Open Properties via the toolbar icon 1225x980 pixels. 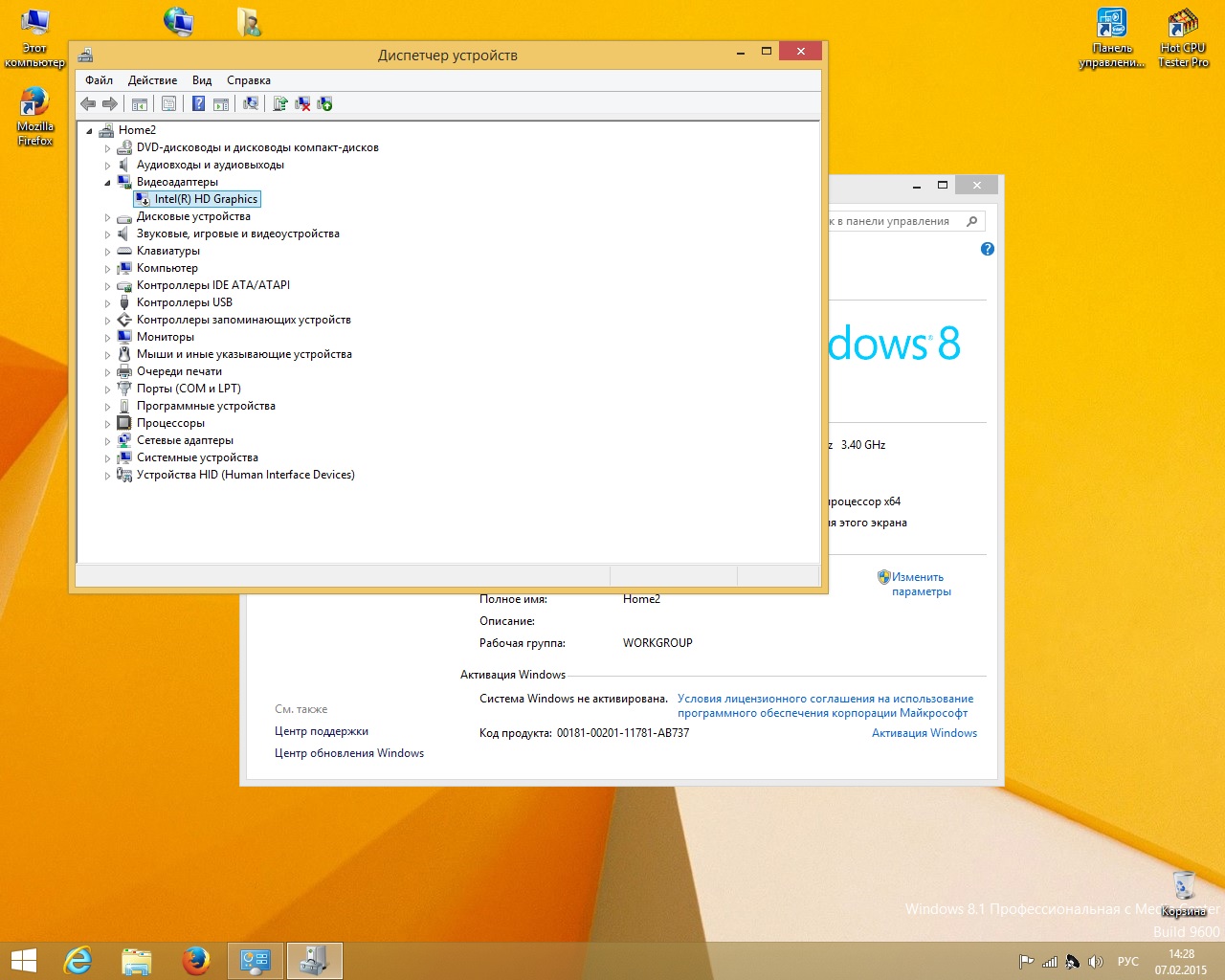(x=169, y=103)
